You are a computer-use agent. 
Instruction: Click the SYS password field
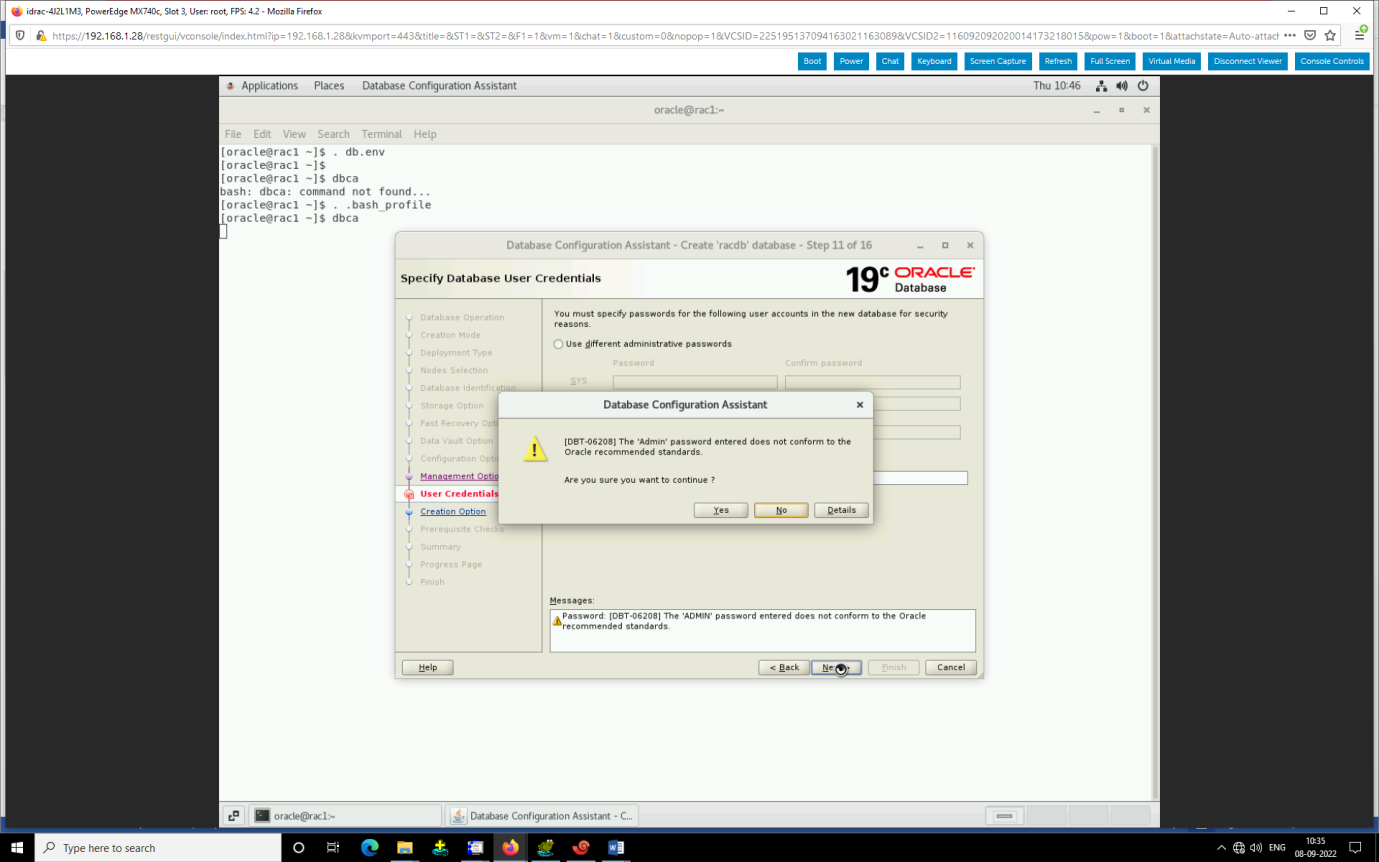695,382
